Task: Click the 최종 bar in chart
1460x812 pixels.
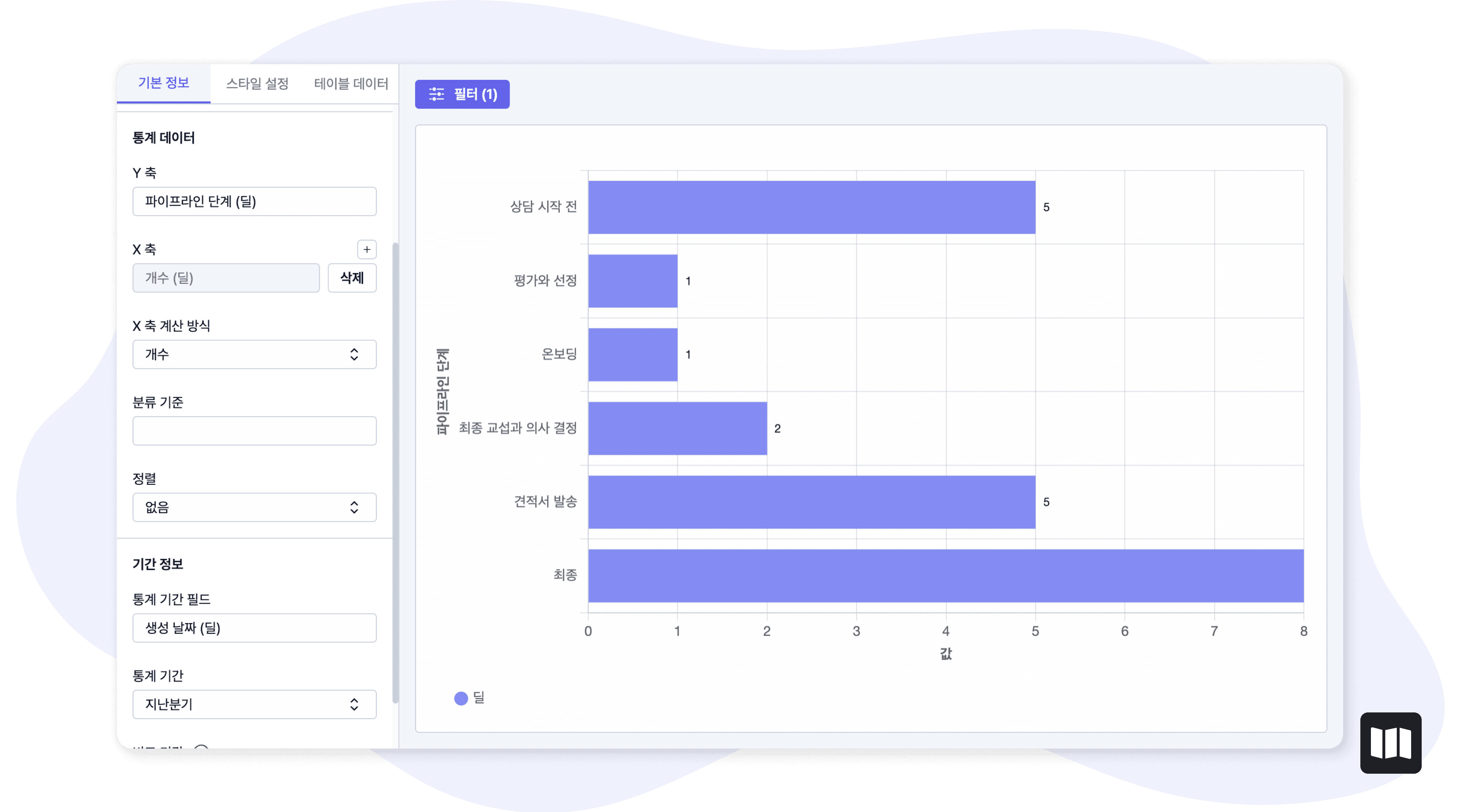Action: coord(946,576)
